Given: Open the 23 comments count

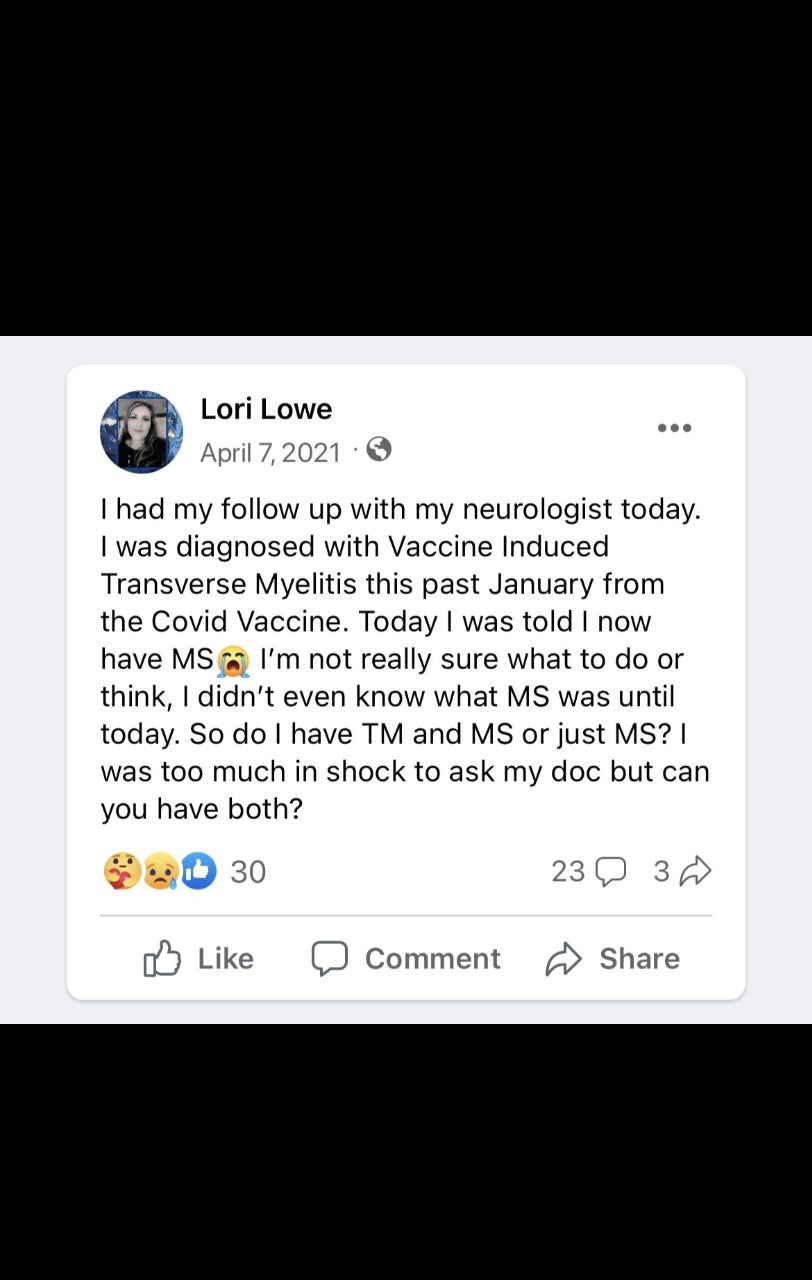Looking at the screenshot, I should (x=567, y=872).
